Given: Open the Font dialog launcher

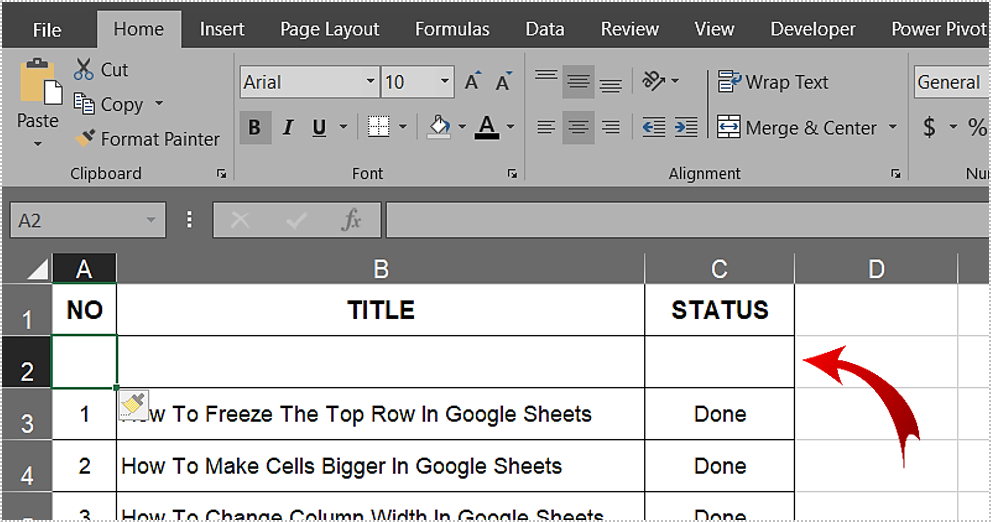Looking at the screenshot, I should 512,173.
